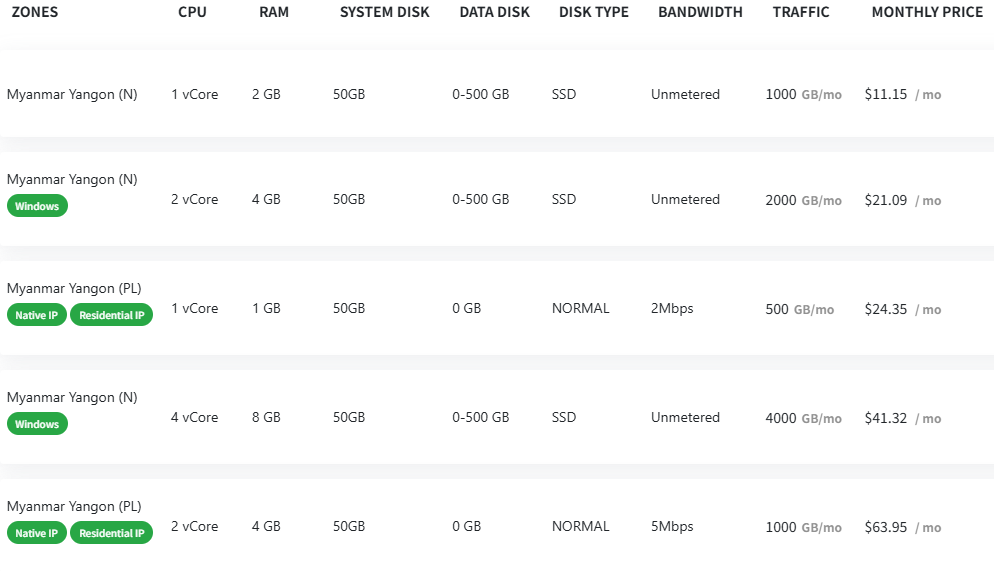Click the 2Mbps bandwidth value
This screenshot has height=571, width=994.
click(x=672, y=309)
